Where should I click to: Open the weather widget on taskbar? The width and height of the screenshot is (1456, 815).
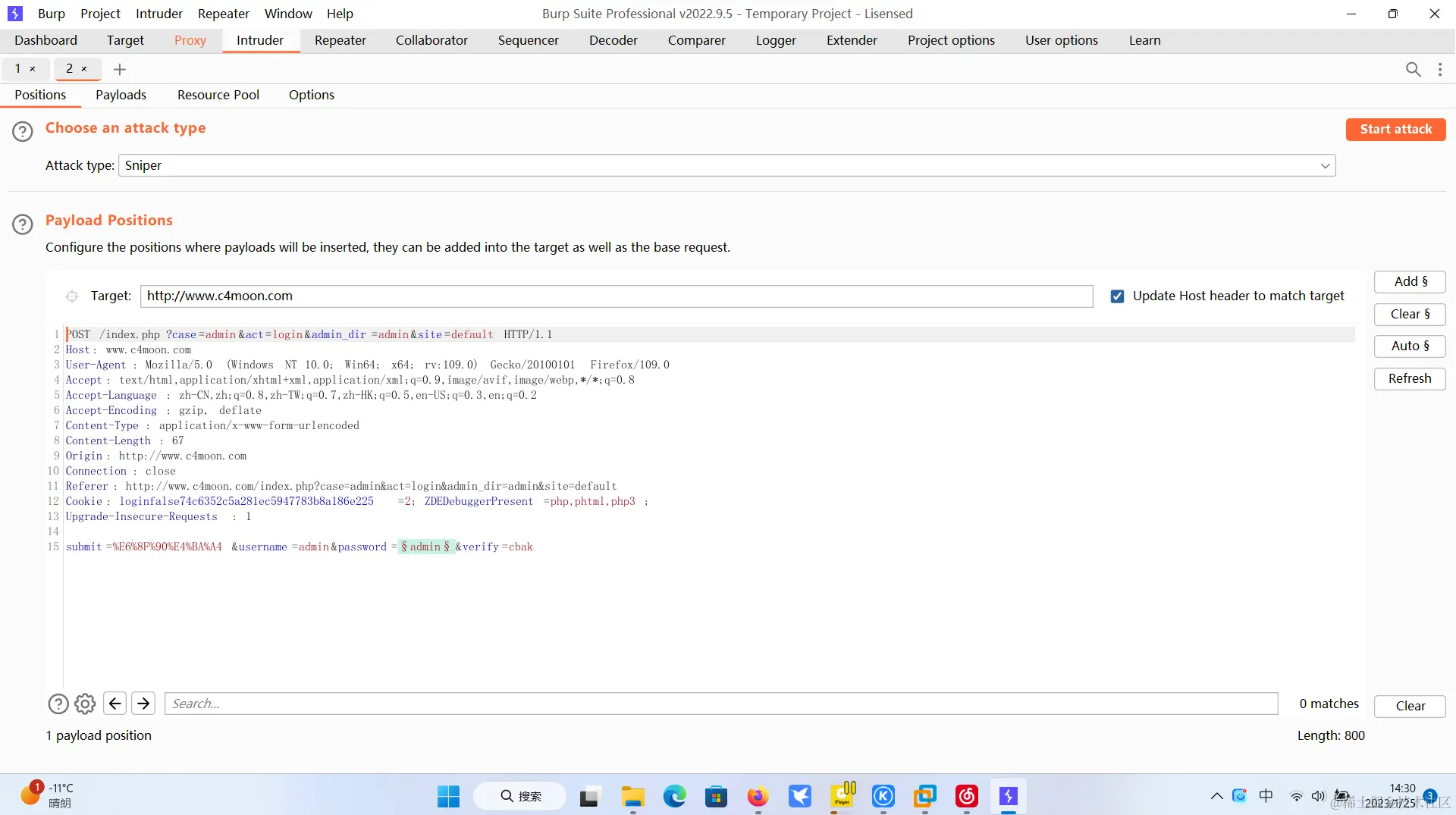(47, 796)
